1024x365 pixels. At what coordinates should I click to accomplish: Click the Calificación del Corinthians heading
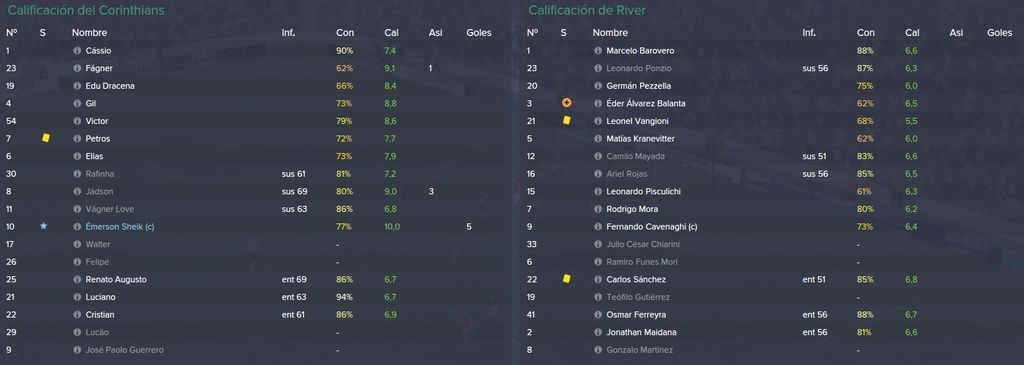(x=86, y=10)
